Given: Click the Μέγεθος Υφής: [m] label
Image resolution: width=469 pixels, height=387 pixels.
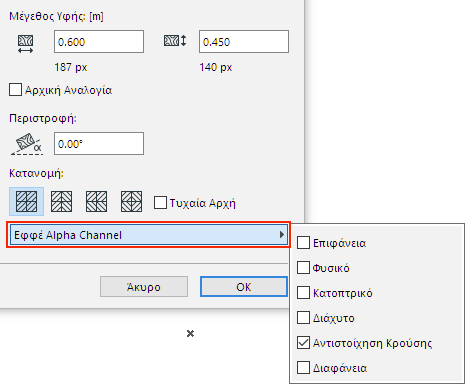Looking at the screenshot, I should coord(56,16).
